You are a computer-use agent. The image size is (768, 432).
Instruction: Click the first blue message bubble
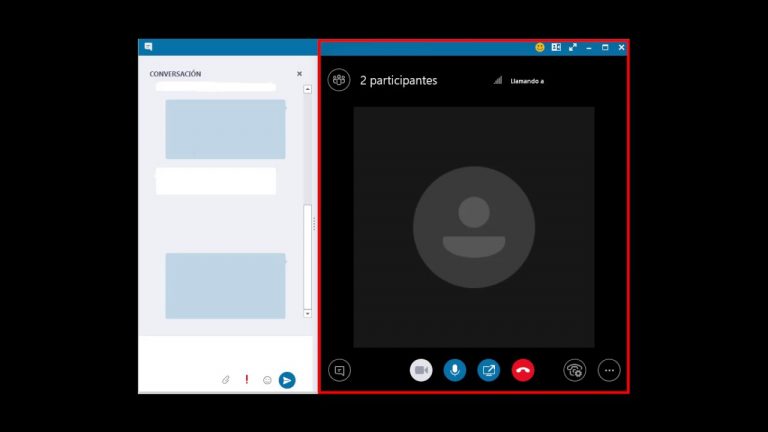225,129
